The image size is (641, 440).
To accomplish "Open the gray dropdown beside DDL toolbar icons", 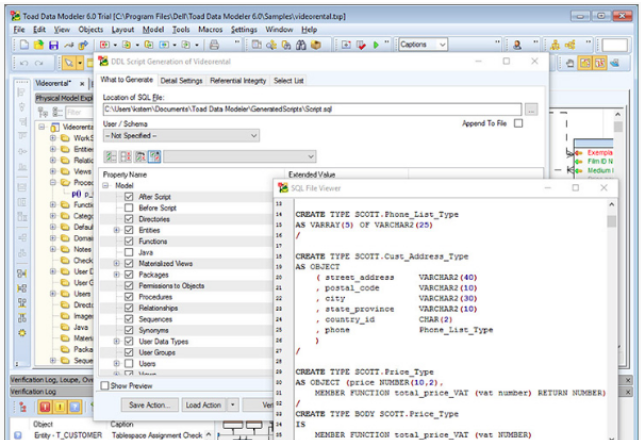I will click(240, 157).
